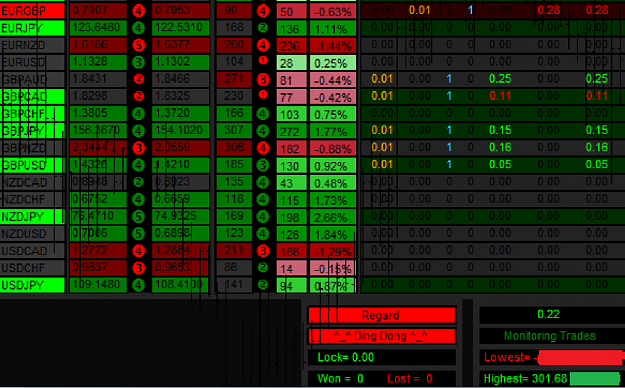This screenshot has width=625, height=388.
Task: Click the 2.66% value in NZDJPY row
Action: 333,217
